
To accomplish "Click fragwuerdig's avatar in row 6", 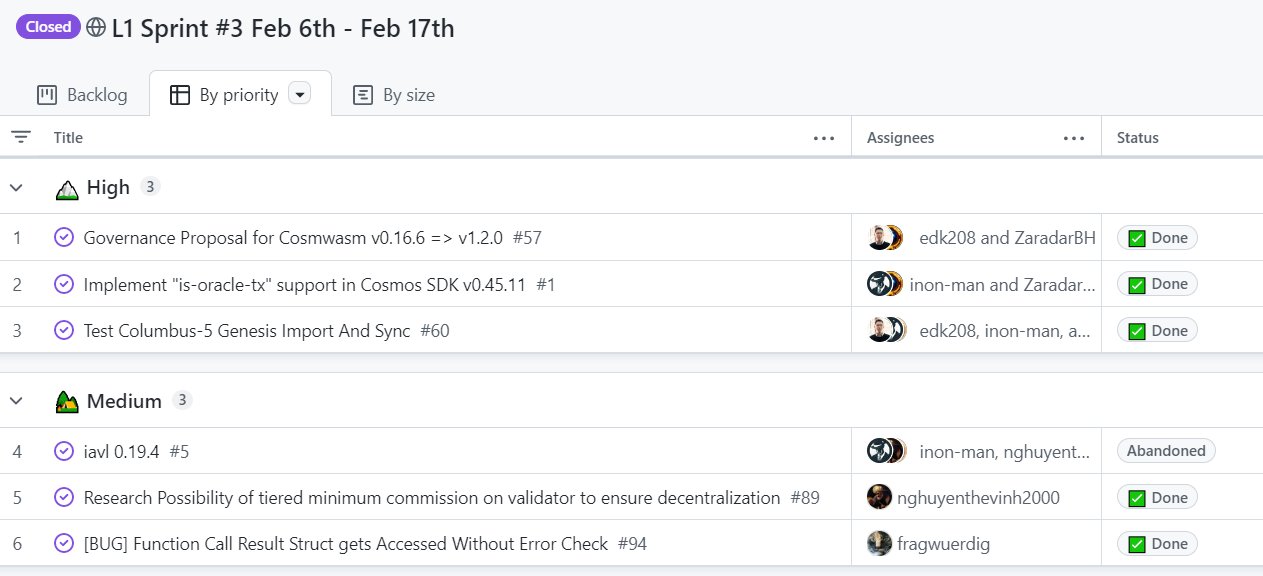I will [879, 544].
